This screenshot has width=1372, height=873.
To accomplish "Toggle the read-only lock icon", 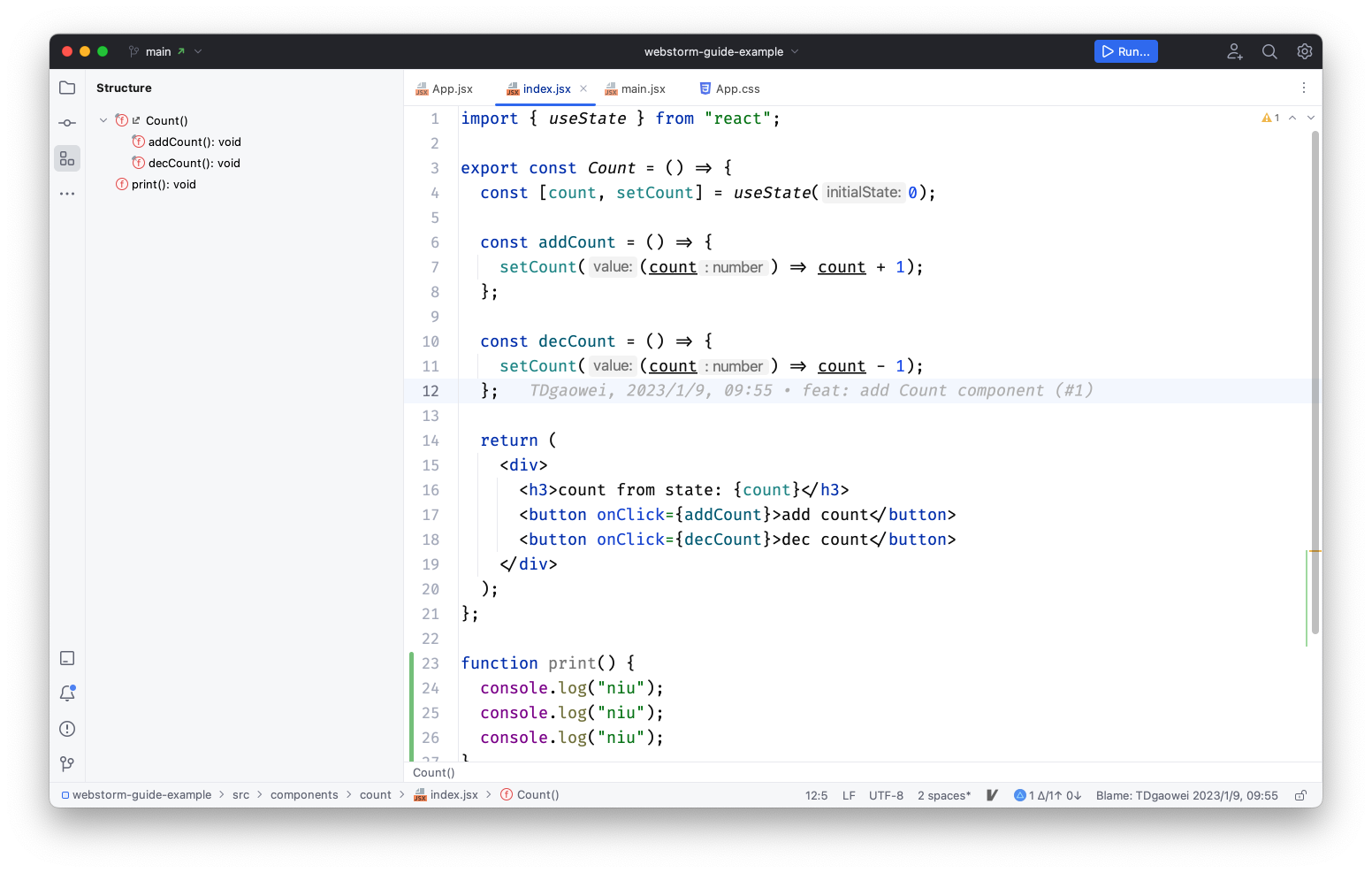I will click(x=1300, y=795).
